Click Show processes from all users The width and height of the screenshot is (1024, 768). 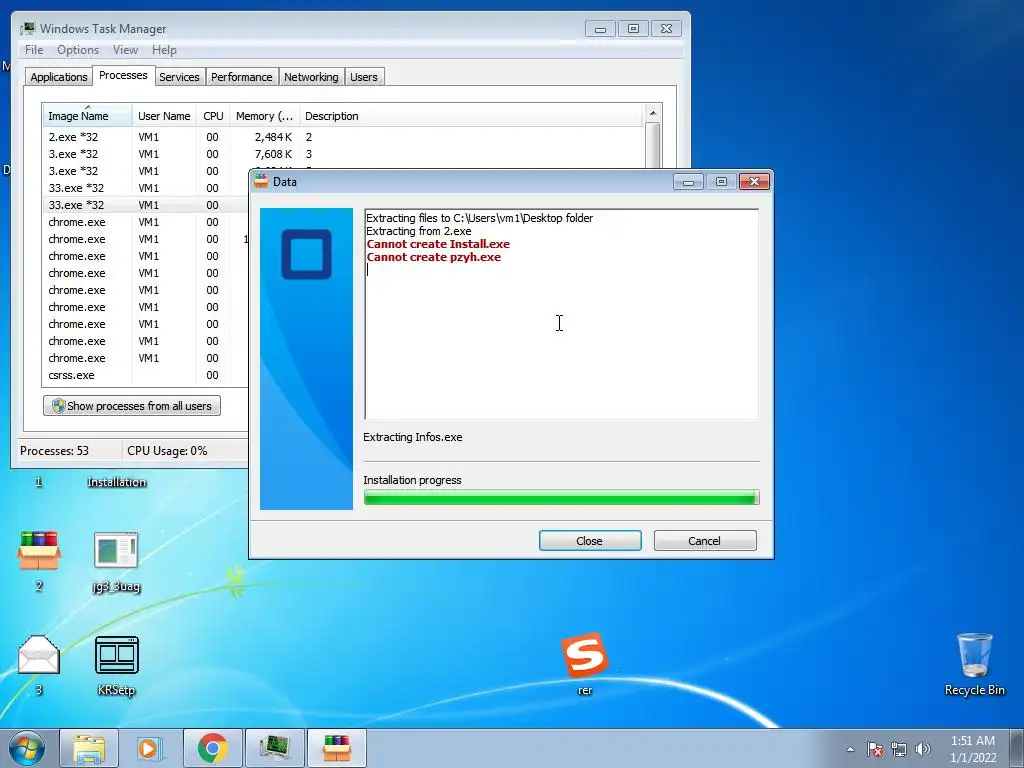pos(132,406)
